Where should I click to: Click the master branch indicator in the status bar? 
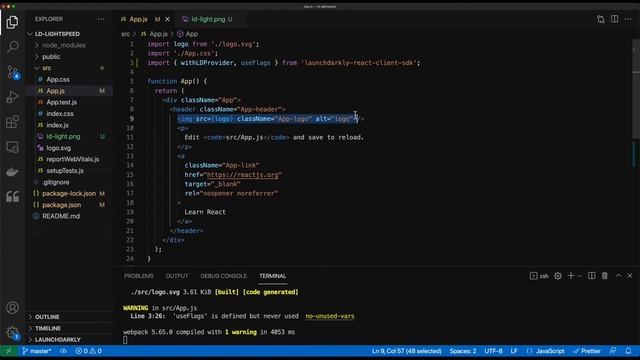[37, 351]
